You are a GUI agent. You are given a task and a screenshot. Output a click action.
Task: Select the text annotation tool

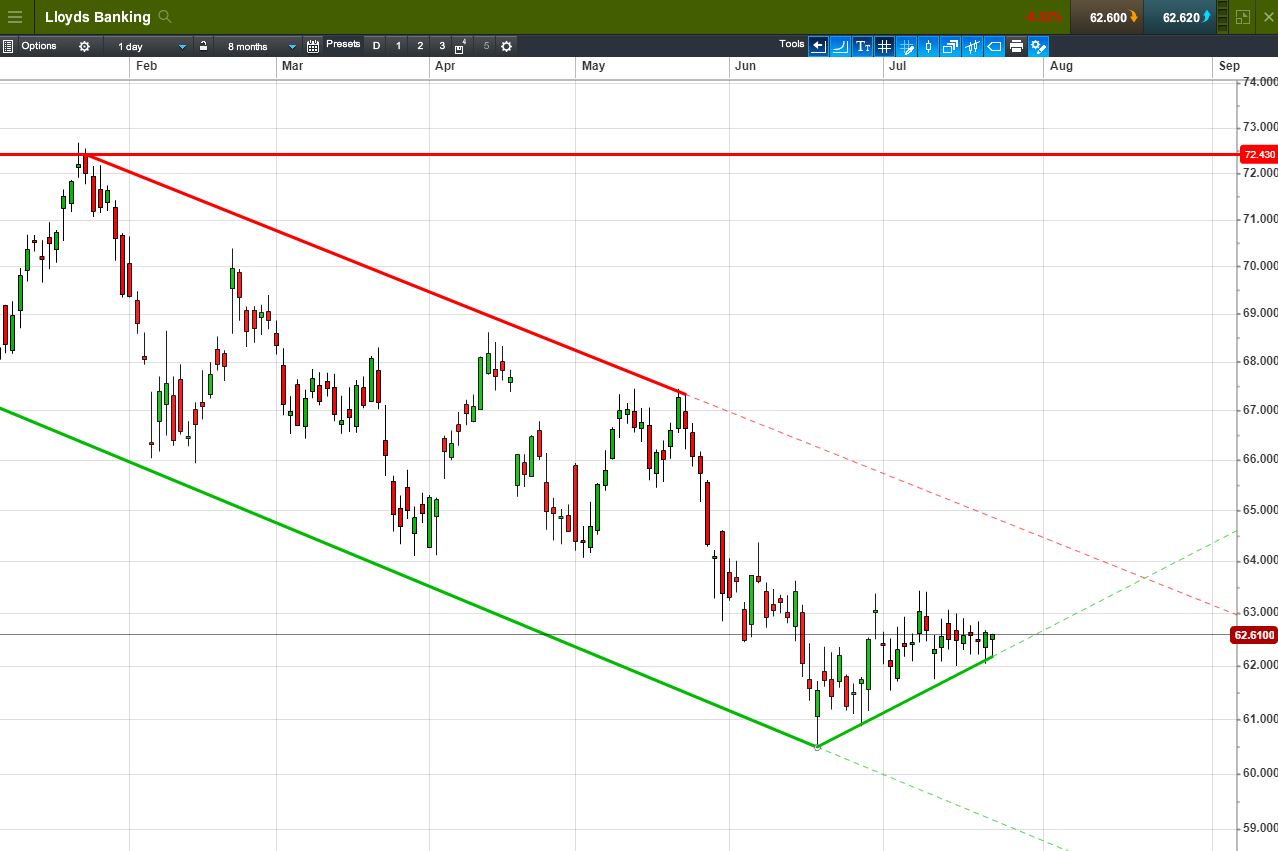click(862, 46)
